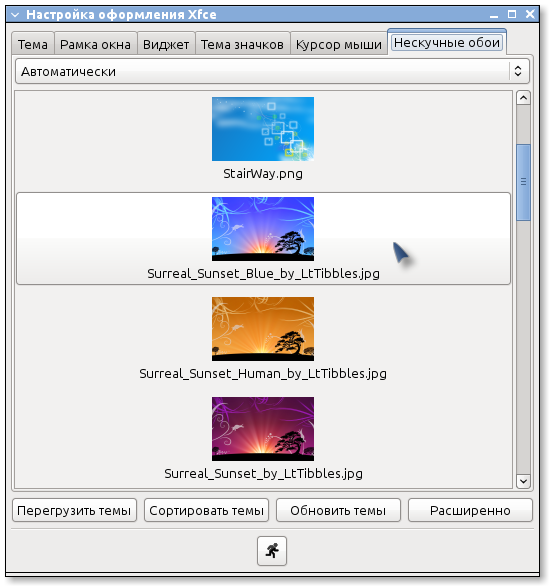This screenshot has width=549, height=586.
Task: Select the StairWay.png wallpaper thumbnail
Action: 263,129
